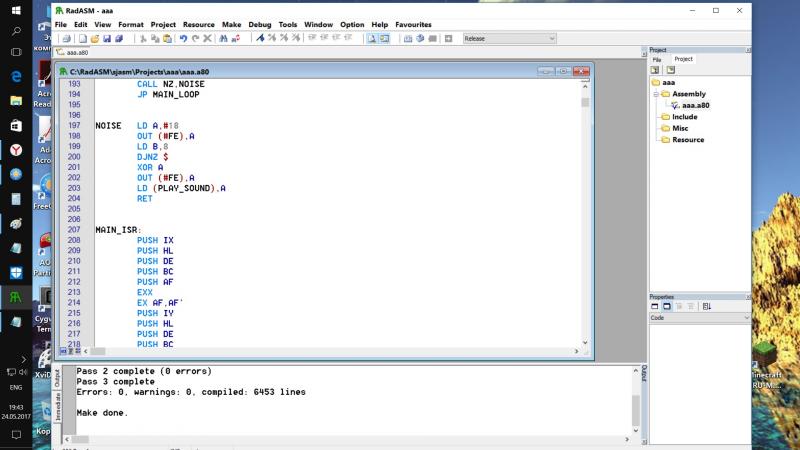
Task: Click the Undo toolbar icon
Action: (x=182, y=38)
